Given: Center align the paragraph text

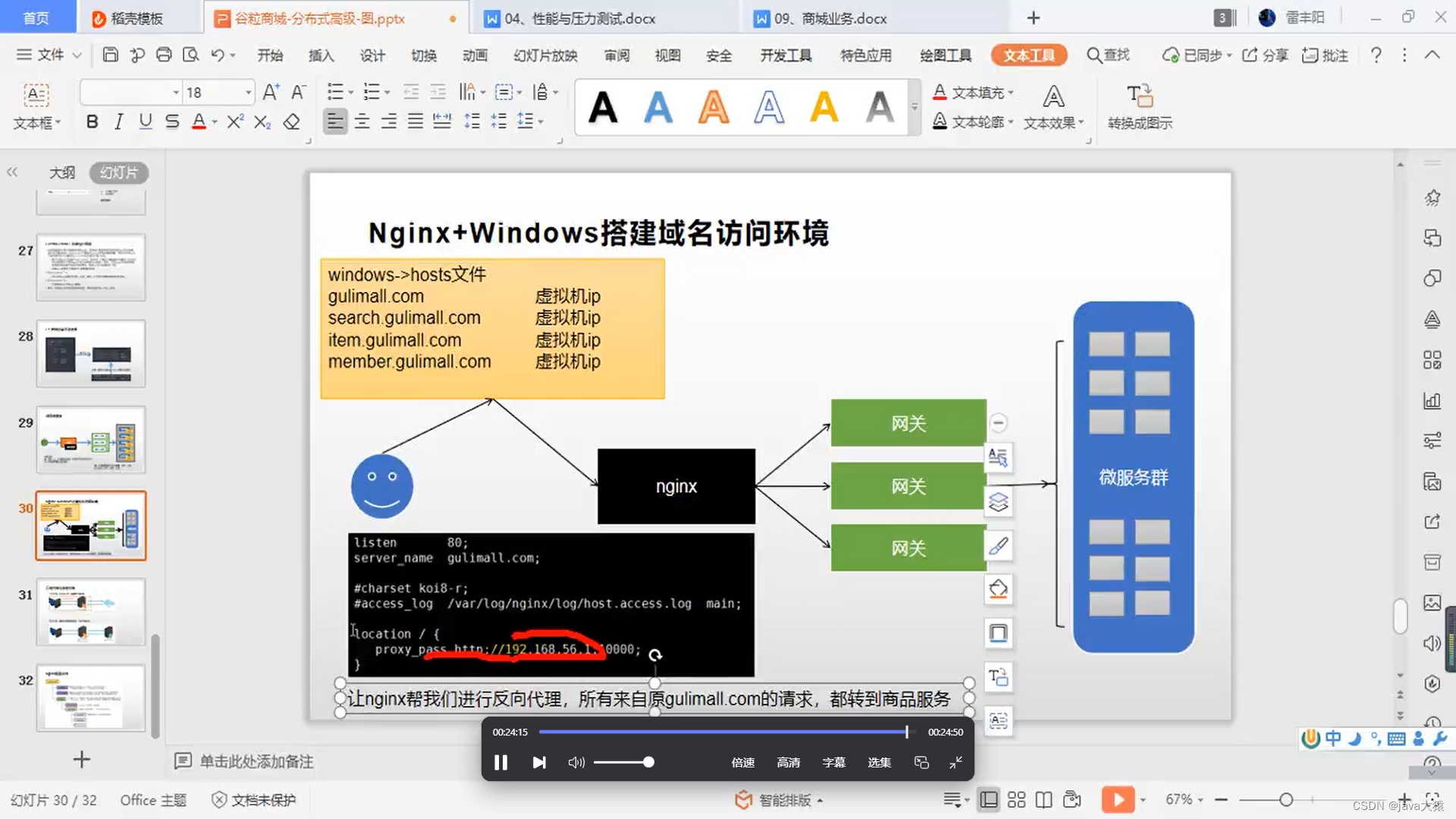Looking at the screenshot, I should click(x=362, y=121).
